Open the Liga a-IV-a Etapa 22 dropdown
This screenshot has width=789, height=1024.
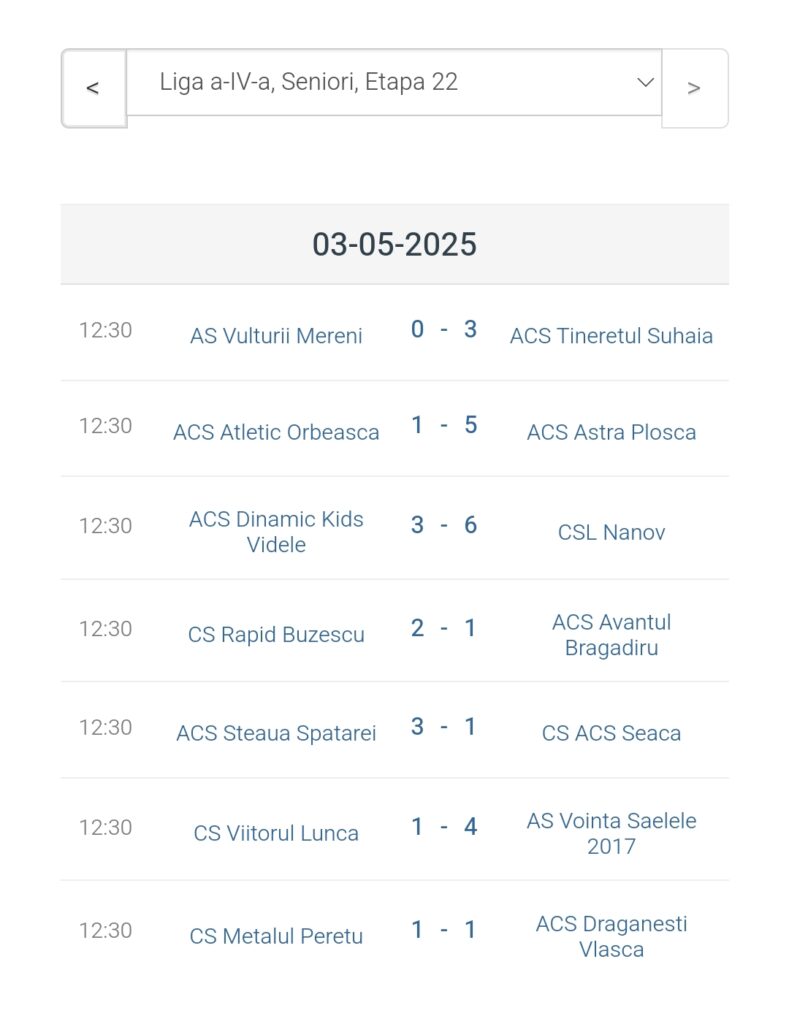[394, 82]
